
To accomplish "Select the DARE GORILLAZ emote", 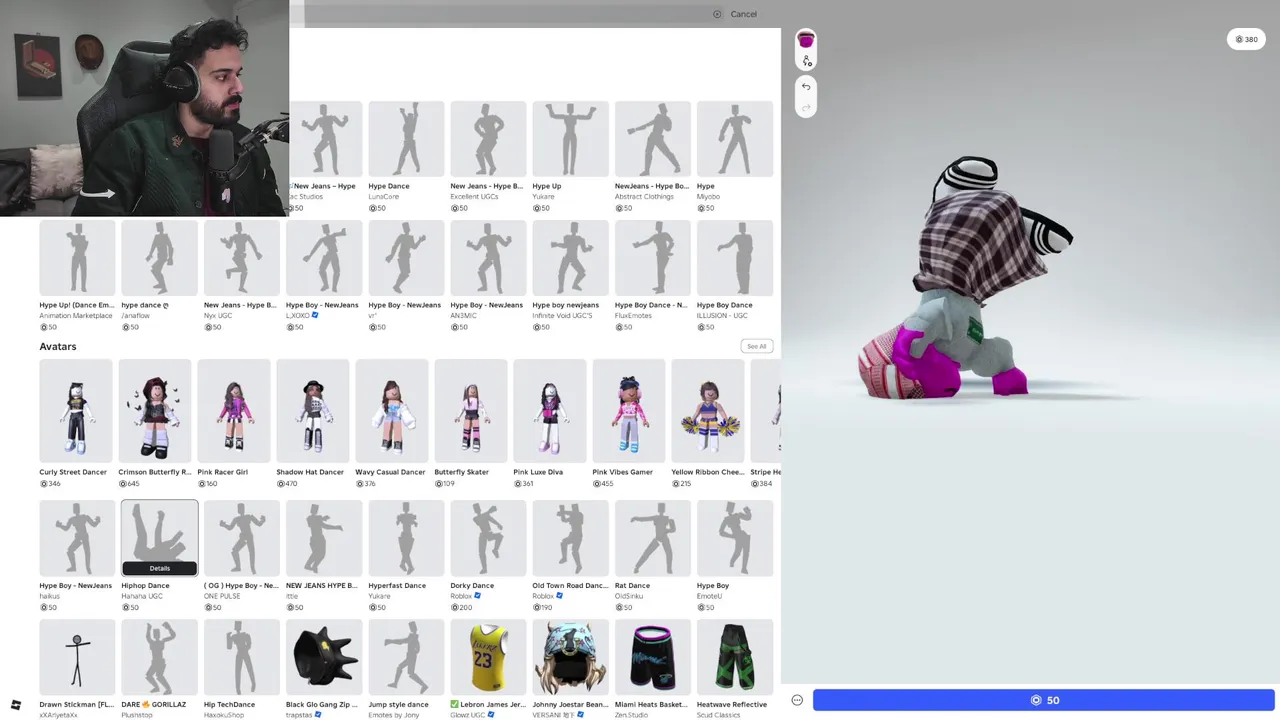I will 160,669.
